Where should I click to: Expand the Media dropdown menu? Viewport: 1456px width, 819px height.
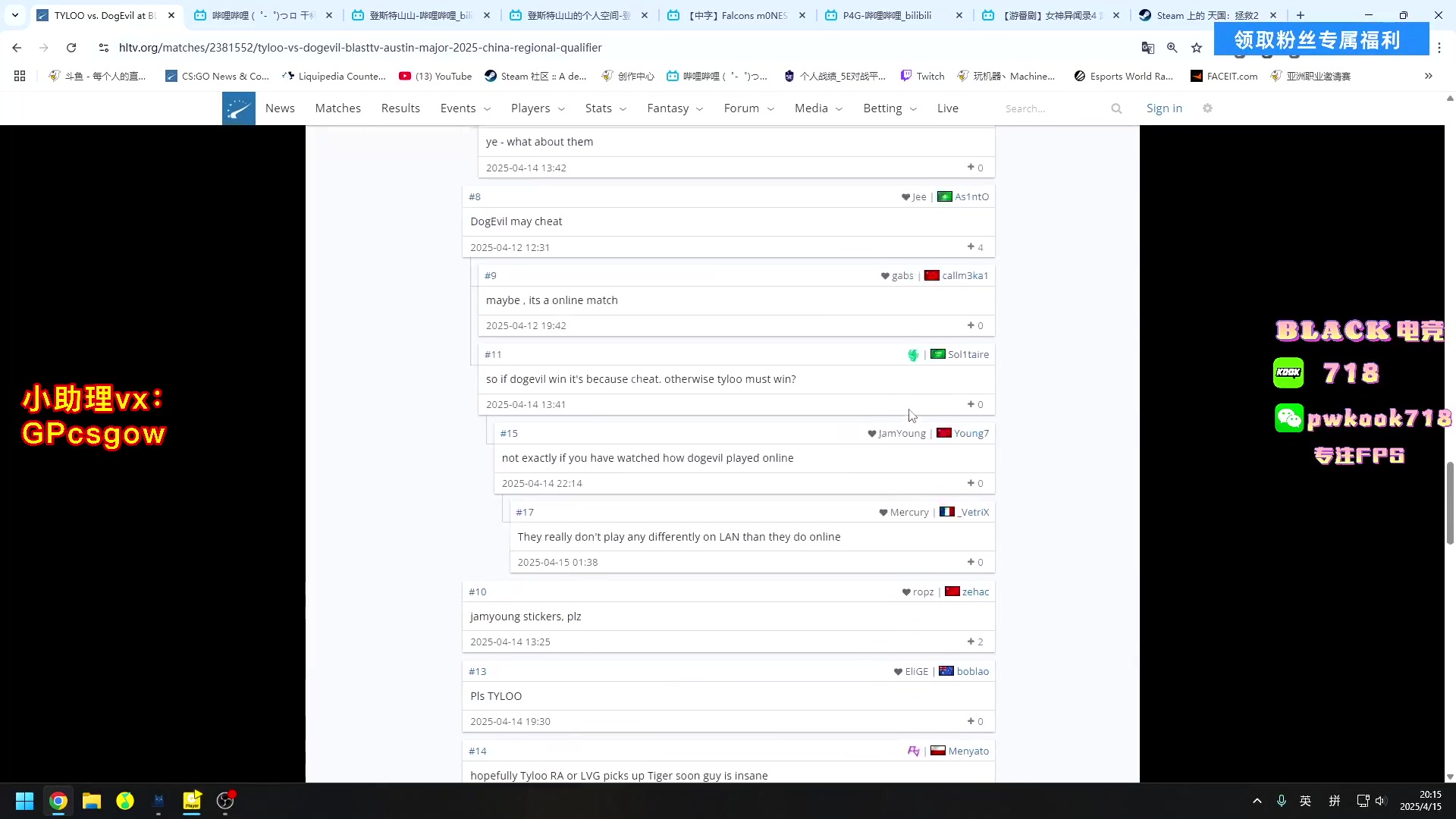tap(818, 108)
